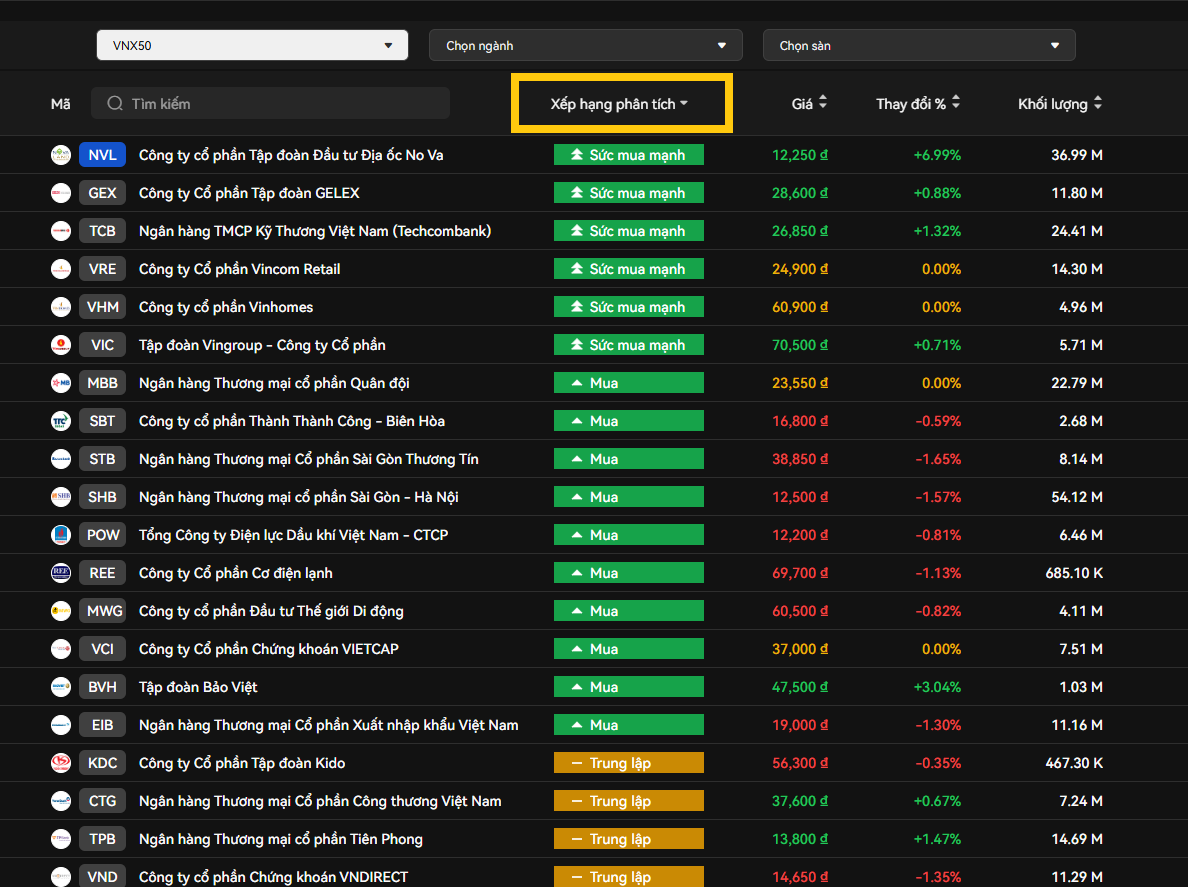The height and width of the screenshot is (887, 1188).
Task: Click the GEX company logo icon
Action: click(61, 192)
